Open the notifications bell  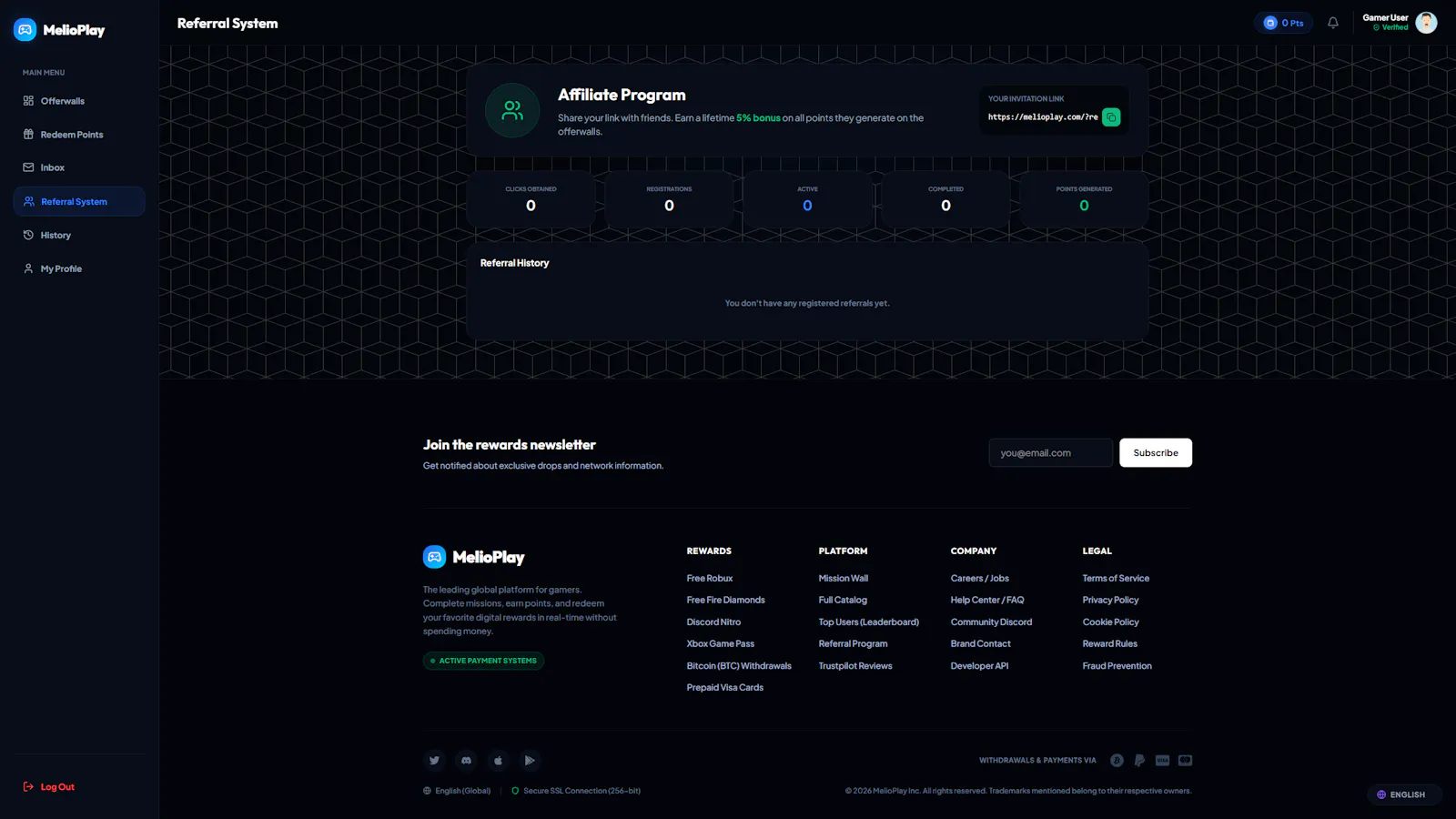(1333, 23)
